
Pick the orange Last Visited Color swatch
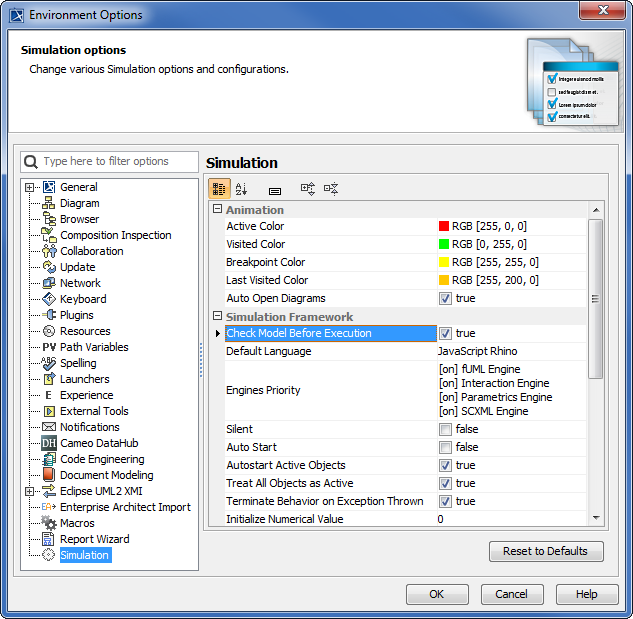(x=444, y=280)
